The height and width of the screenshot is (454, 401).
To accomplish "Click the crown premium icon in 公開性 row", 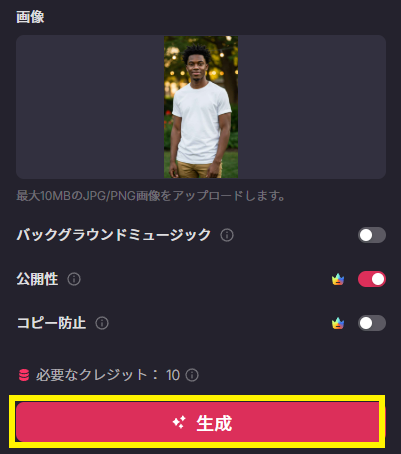I will pos(338,279).
